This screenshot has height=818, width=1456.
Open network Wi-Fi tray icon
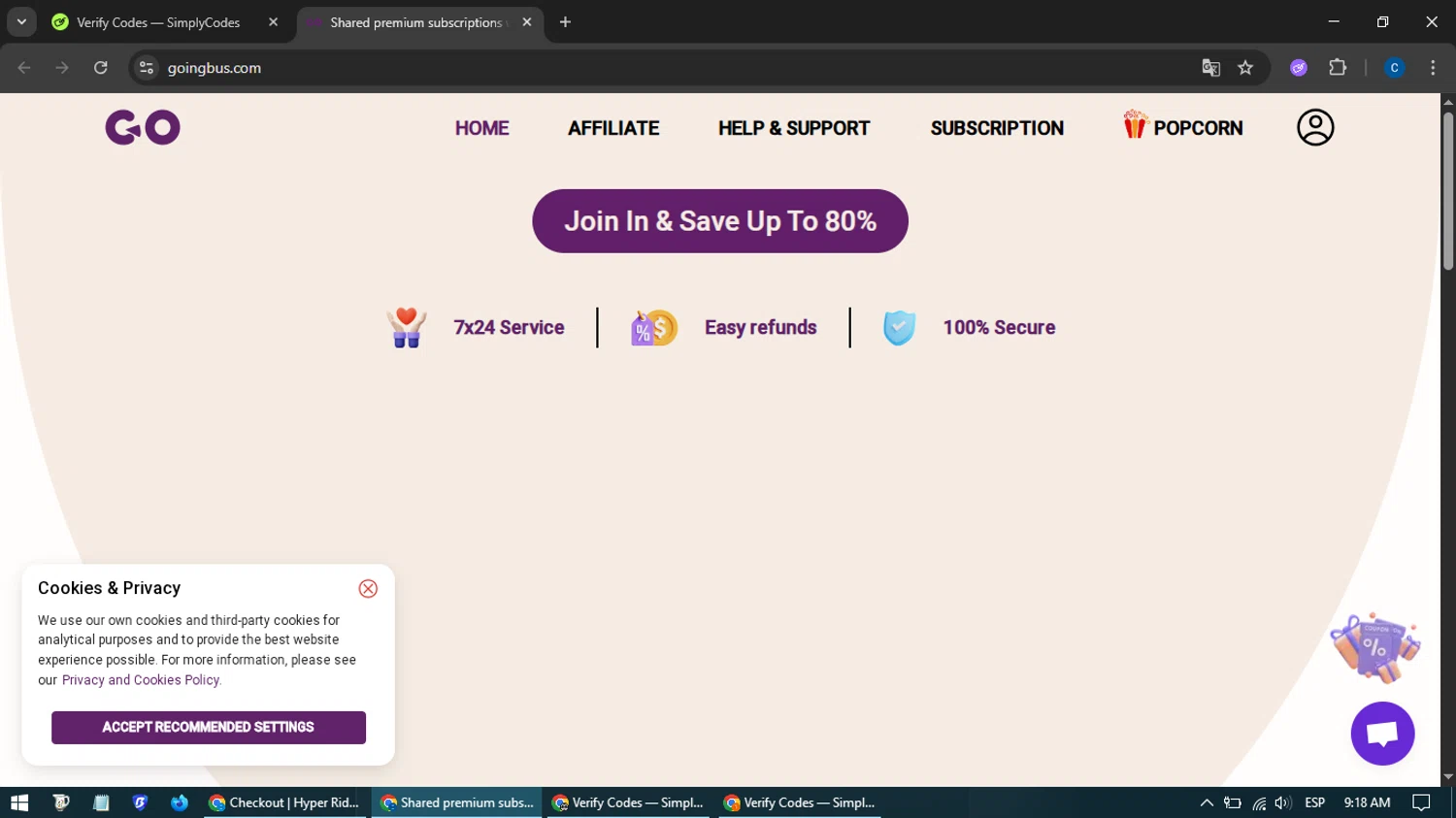click(x=1259, y=802)
